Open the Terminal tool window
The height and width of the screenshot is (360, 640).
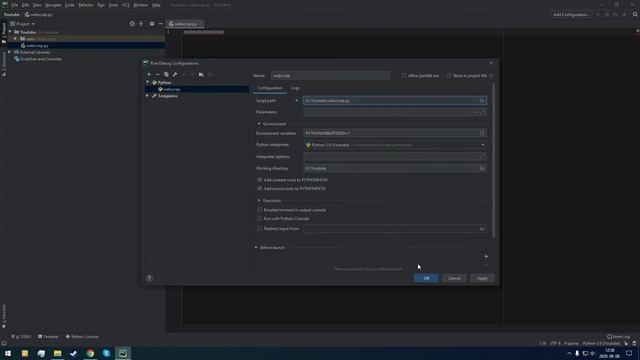pos(48,337)
